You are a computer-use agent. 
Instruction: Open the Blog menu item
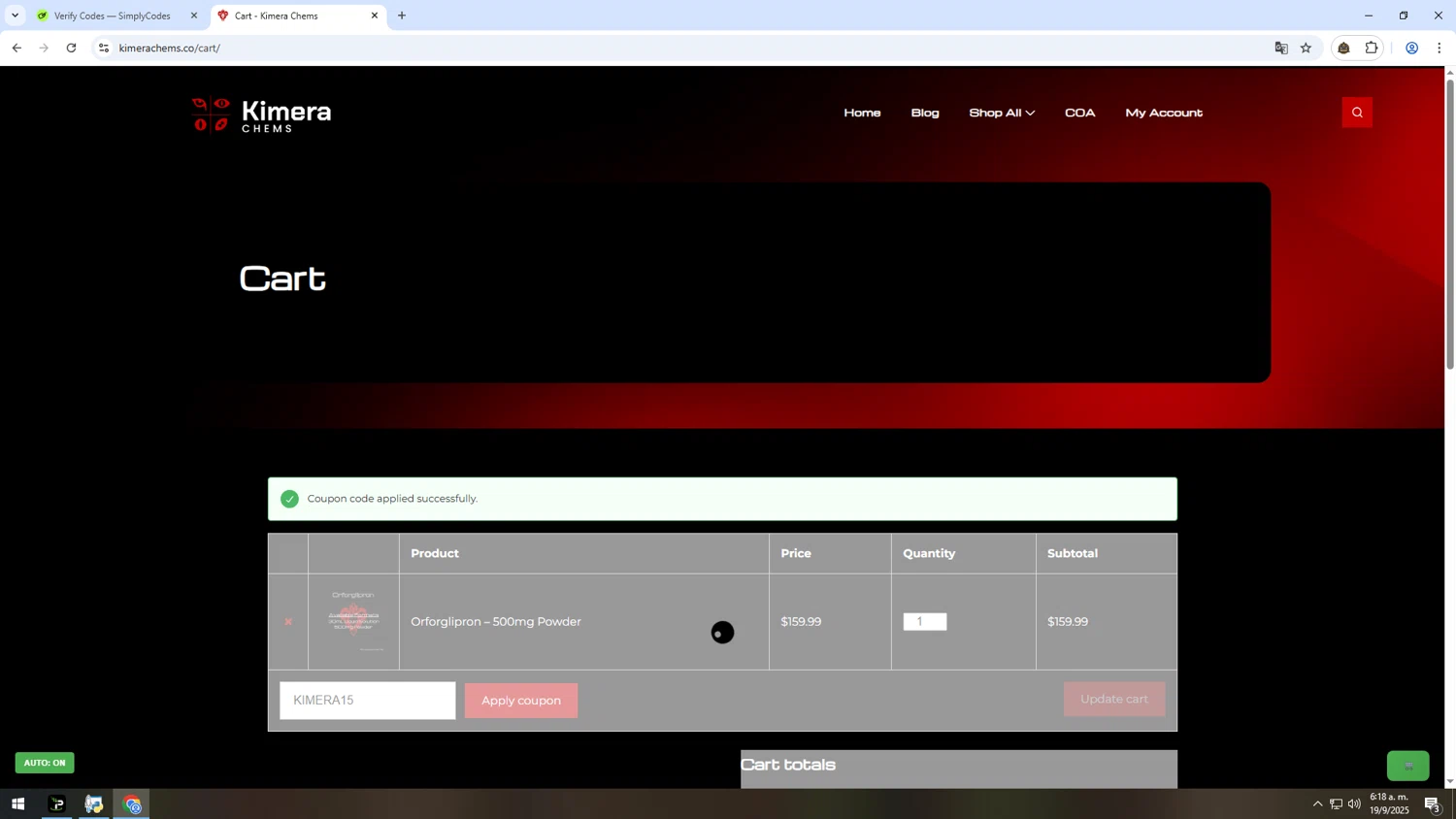coord(925,113)
